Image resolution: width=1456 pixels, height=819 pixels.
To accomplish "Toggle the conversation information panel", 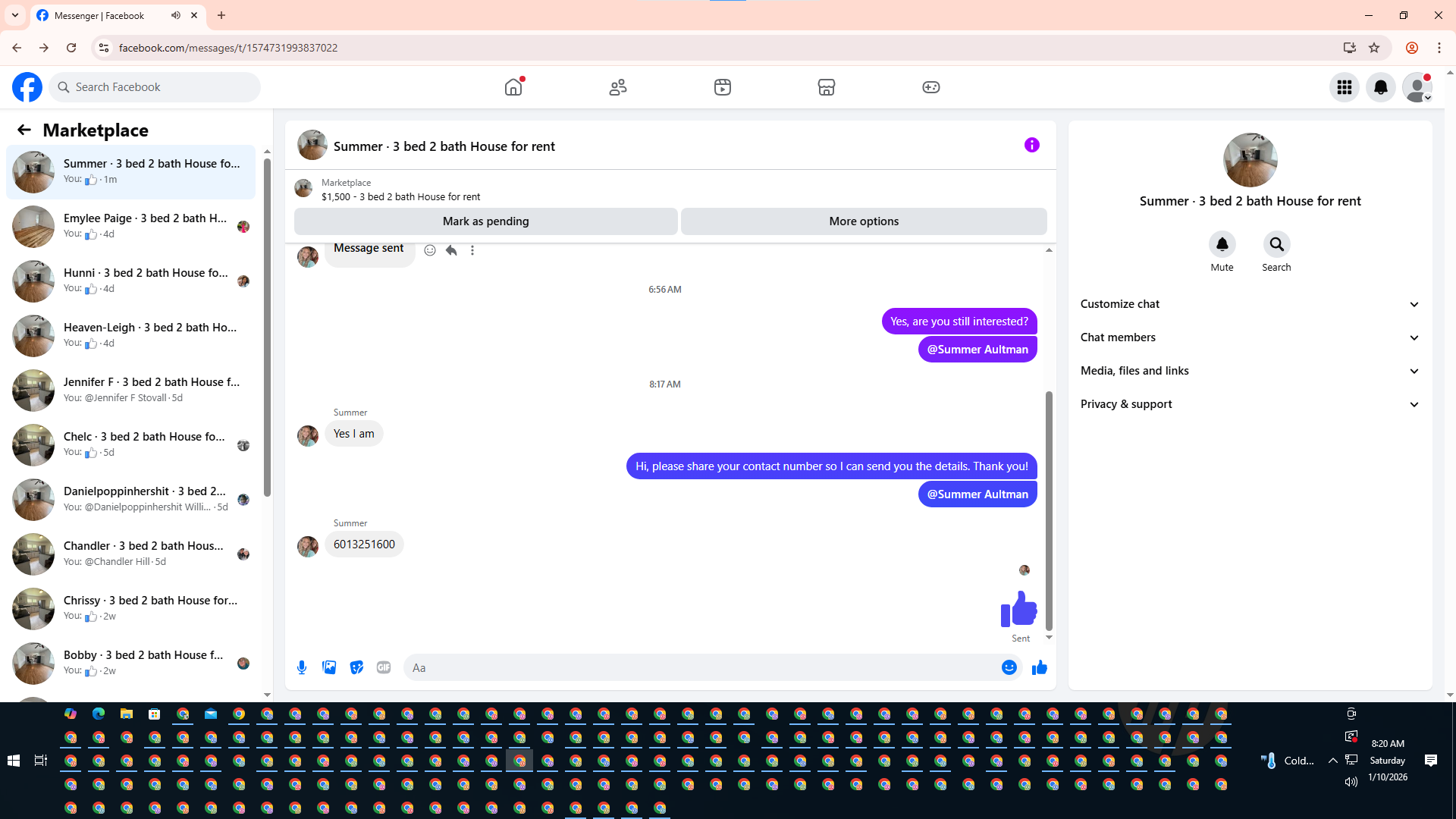I will coord(1031,145).
